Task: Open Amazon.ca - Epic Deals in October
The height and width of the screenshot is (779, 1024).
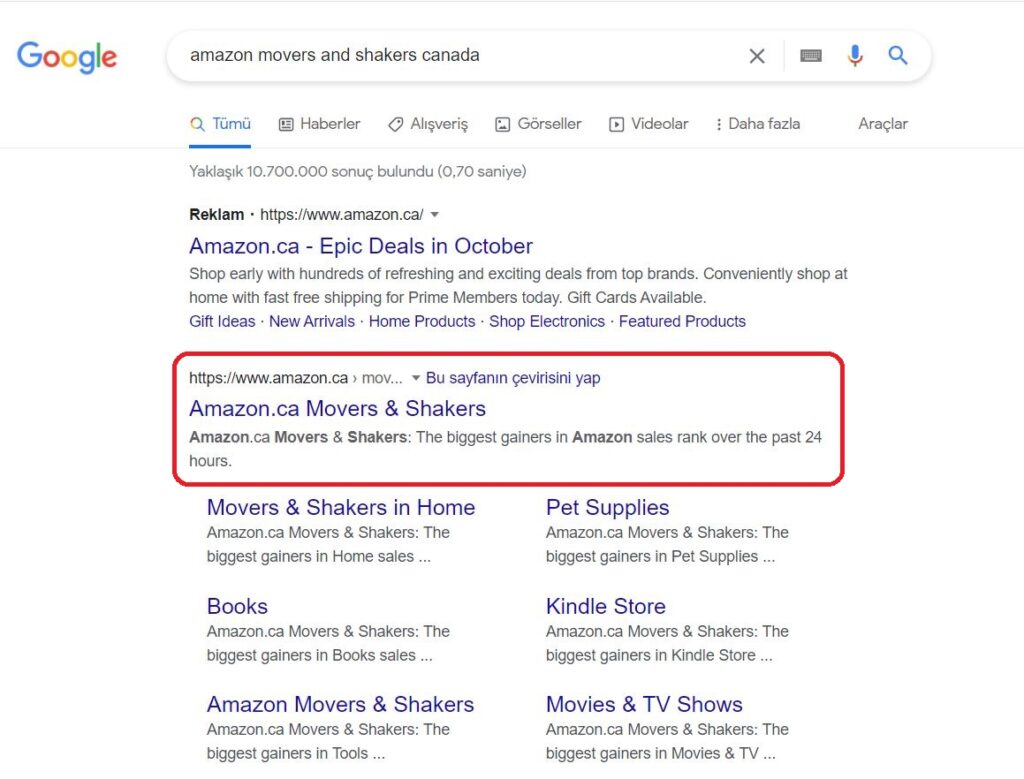Action: [361, 246]
